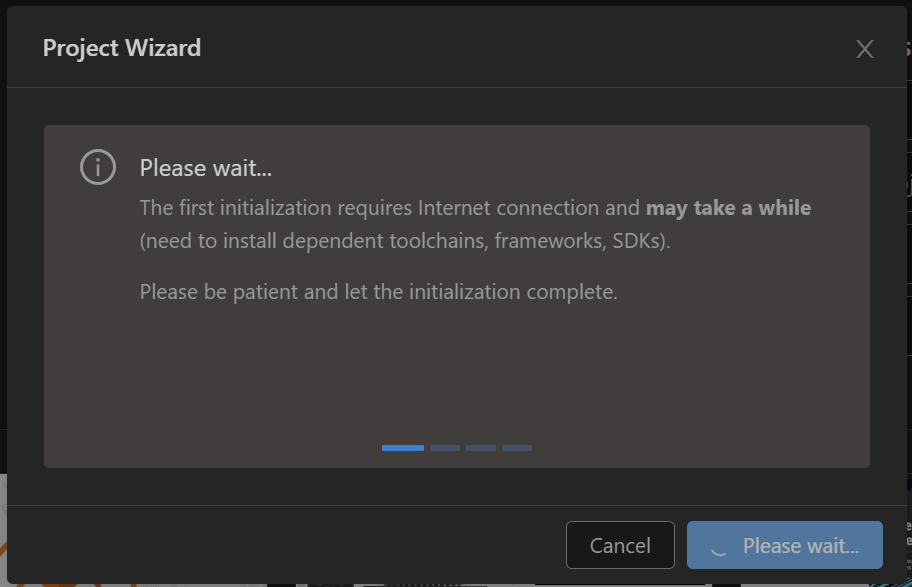The image size is (912, 587).
Task: Click the Please wait heading text
Action: (206, 168)
